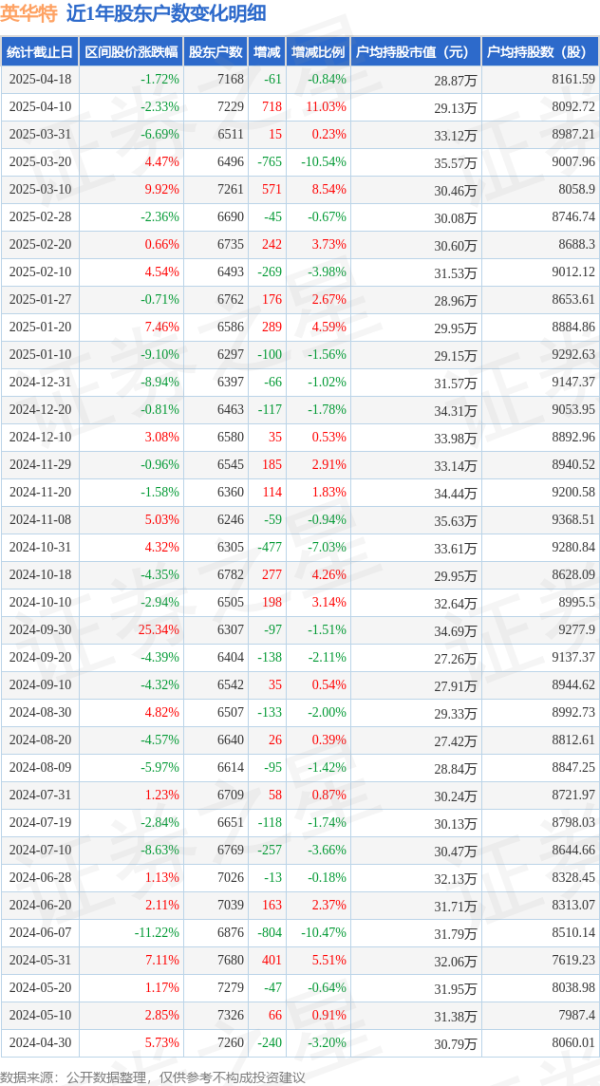Click the average shares value 8688.3

(577, 244)
